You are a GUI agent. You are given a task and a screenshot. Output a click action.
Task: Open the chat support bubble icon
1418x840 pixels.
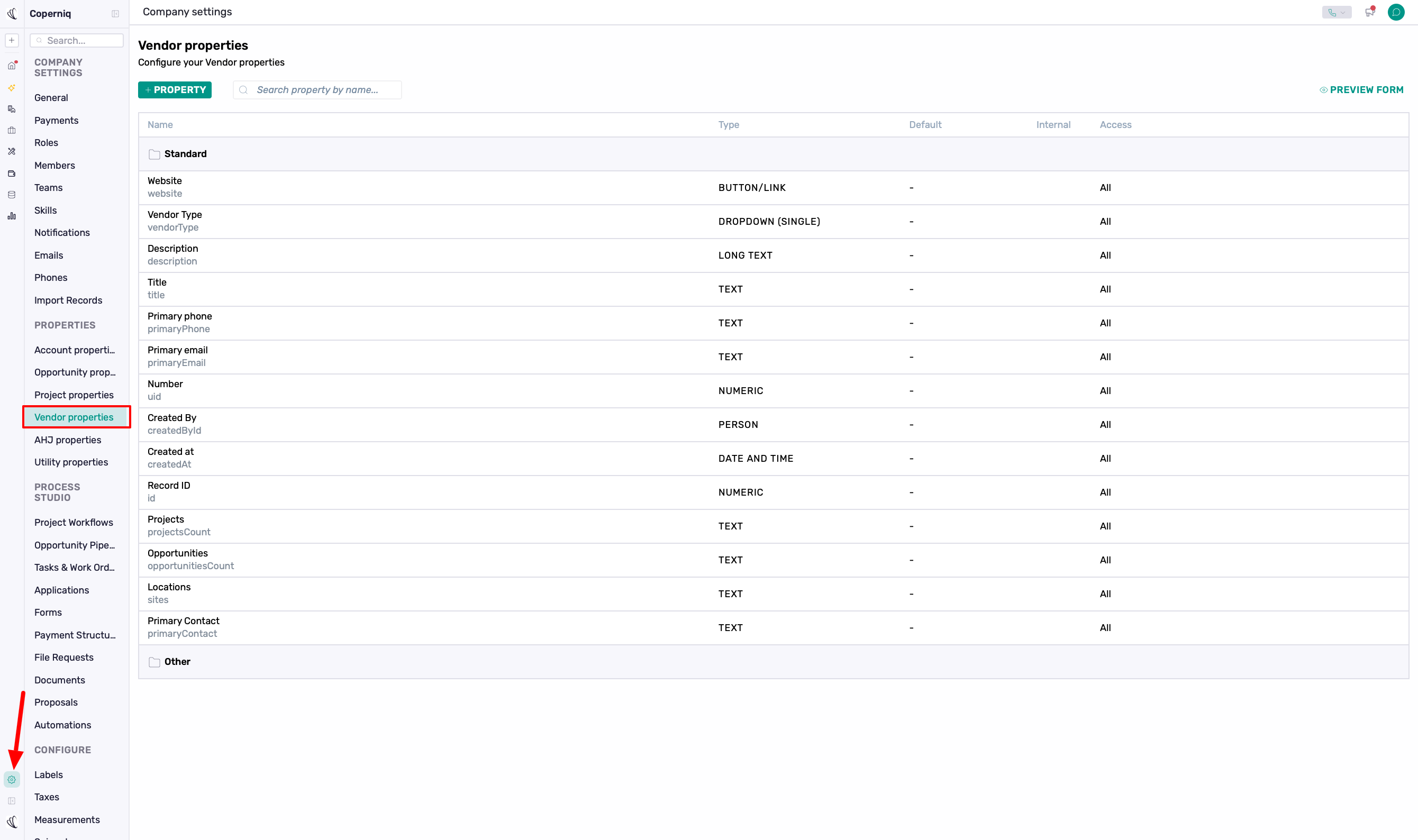click(1396, 12)
